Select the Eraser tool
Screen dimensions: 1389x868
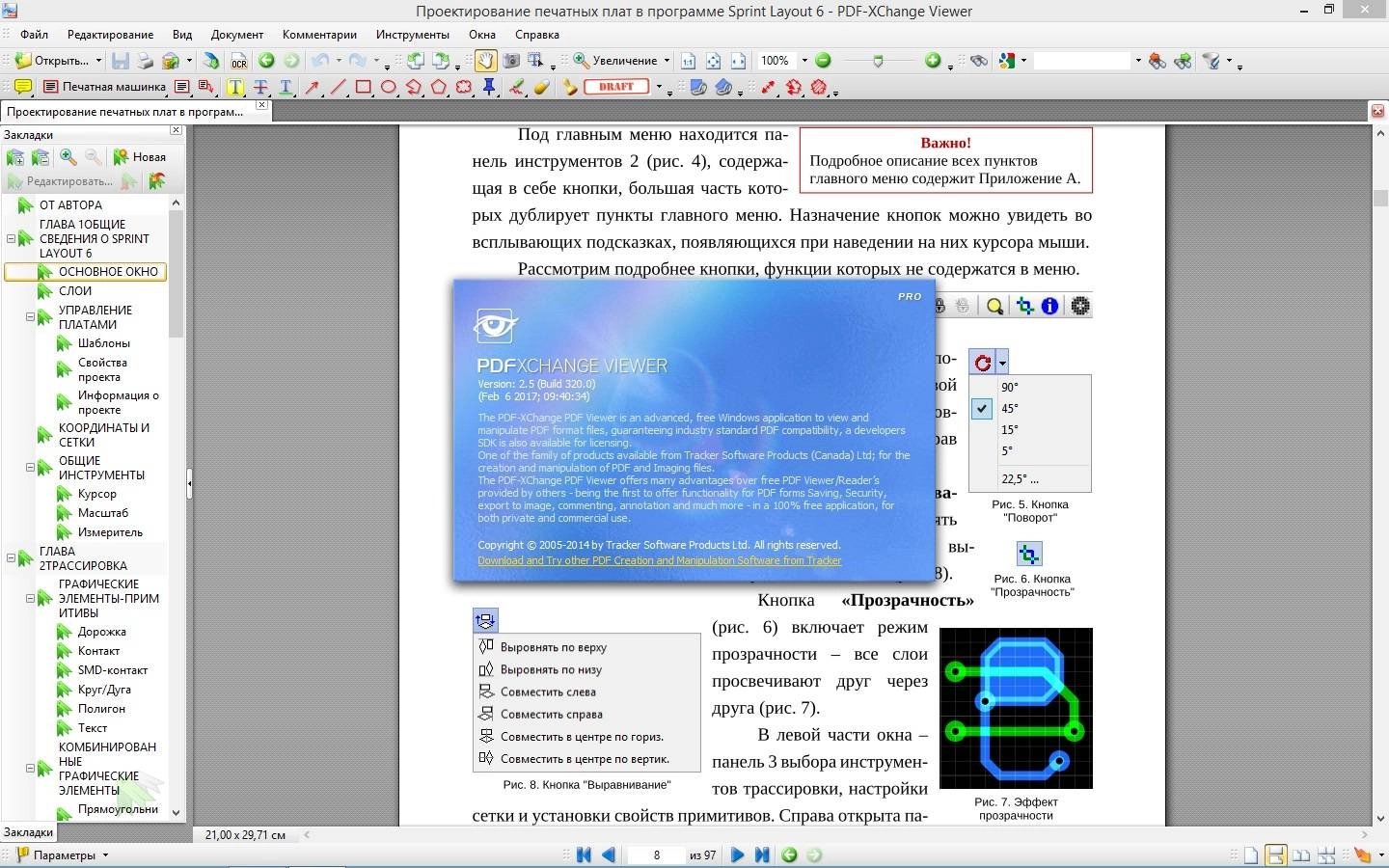point(541,87)
